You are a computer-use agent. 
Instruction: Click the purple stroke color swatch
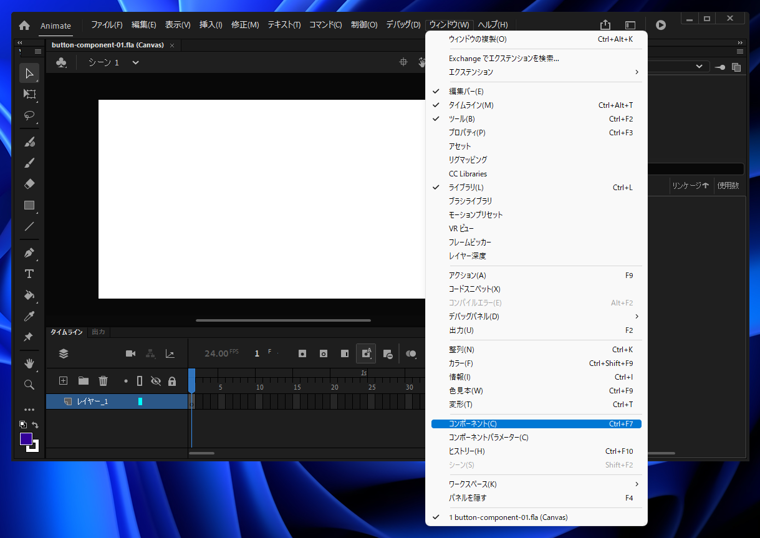(26, 439)
